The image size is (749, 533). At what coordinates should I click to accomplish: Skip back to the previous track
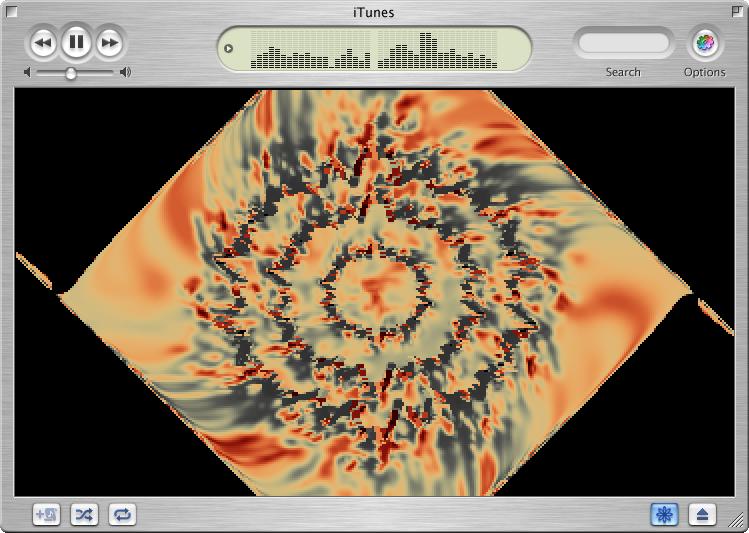tap(43, 43)
